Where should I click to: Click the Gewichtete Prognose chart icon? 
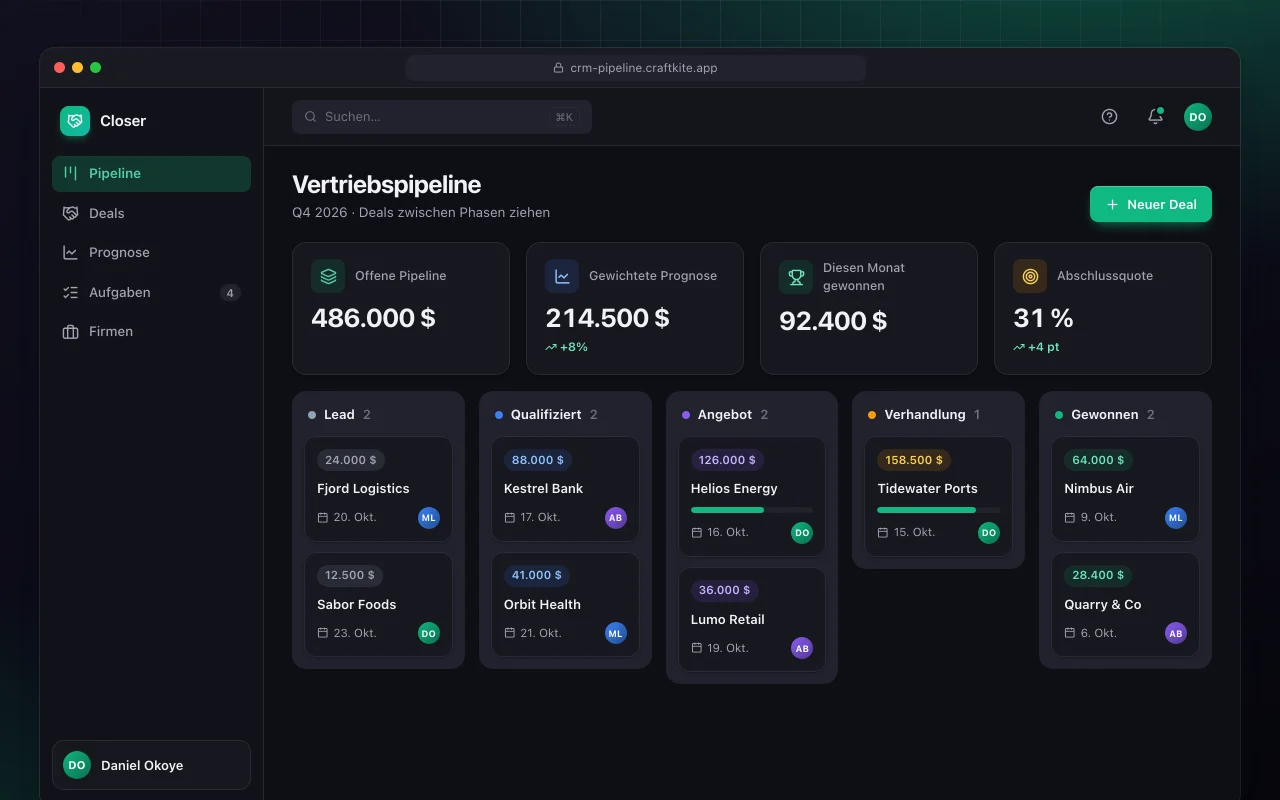[562, 276]
